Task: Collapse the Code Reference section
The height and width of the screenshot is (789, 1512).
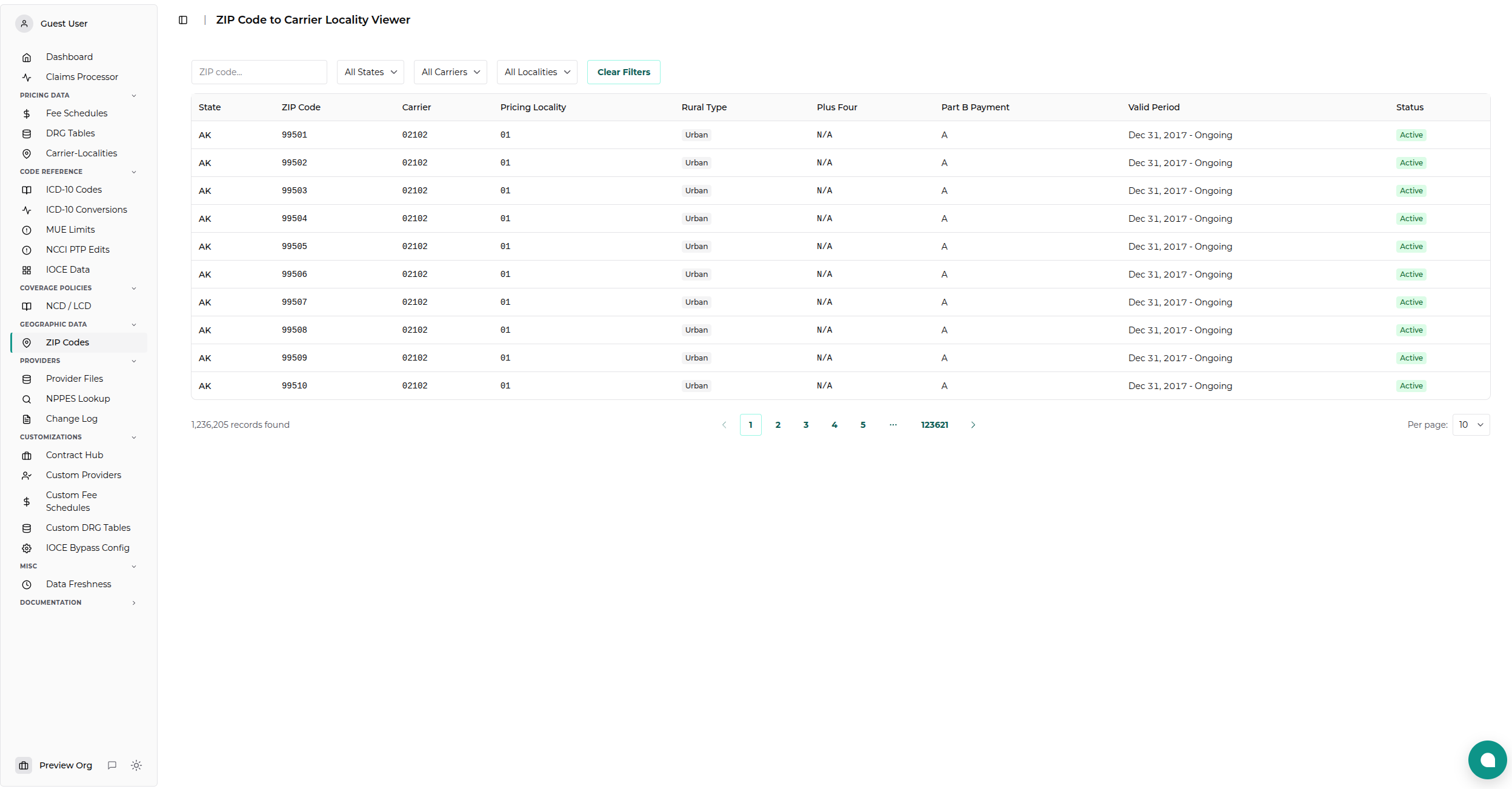Action: pyautogui.click(x=134, y=172)
